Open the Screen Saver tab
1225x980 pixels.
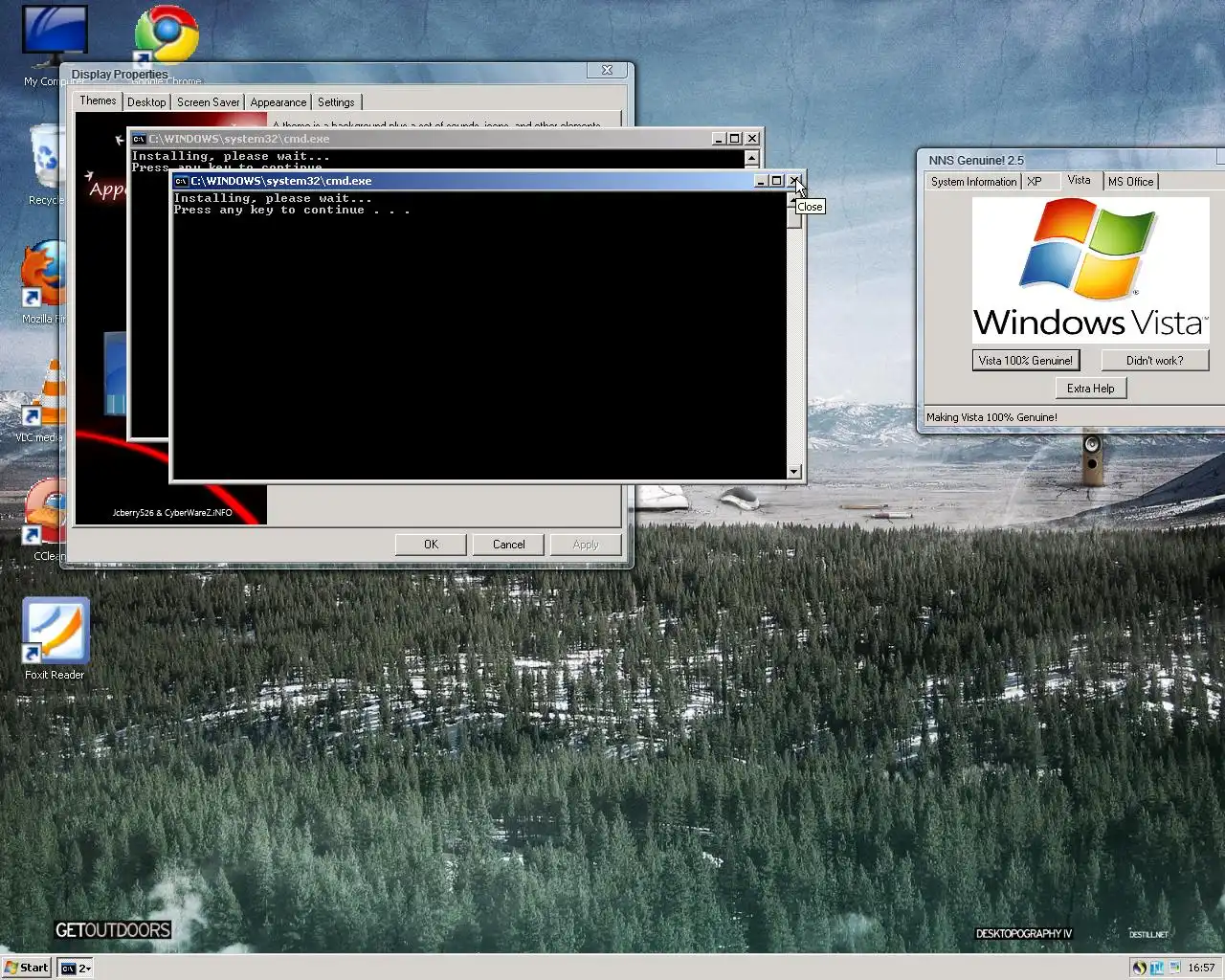tap(208, 102)
